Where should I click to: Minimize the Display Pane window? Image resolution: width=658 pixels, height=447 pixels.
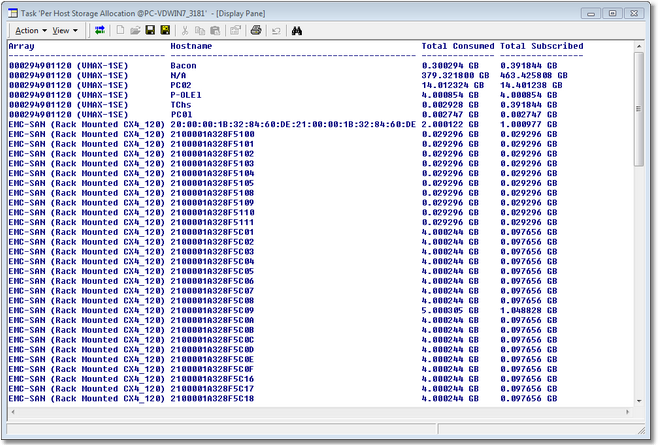(591, 13)
